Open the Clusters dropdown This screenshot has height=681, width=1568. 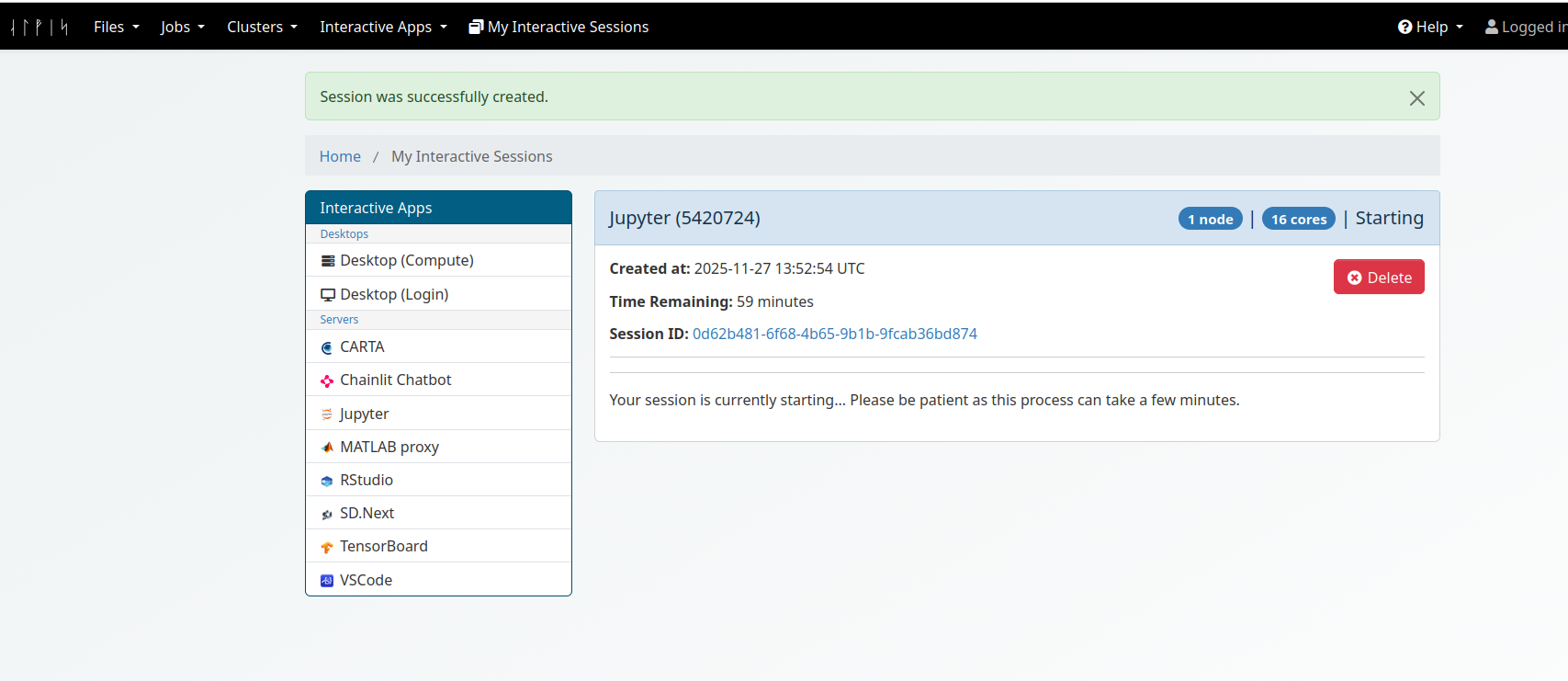[262, 27]
